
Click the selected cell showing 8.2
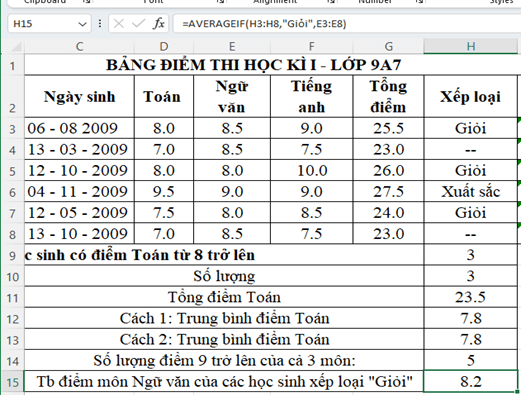470,382
